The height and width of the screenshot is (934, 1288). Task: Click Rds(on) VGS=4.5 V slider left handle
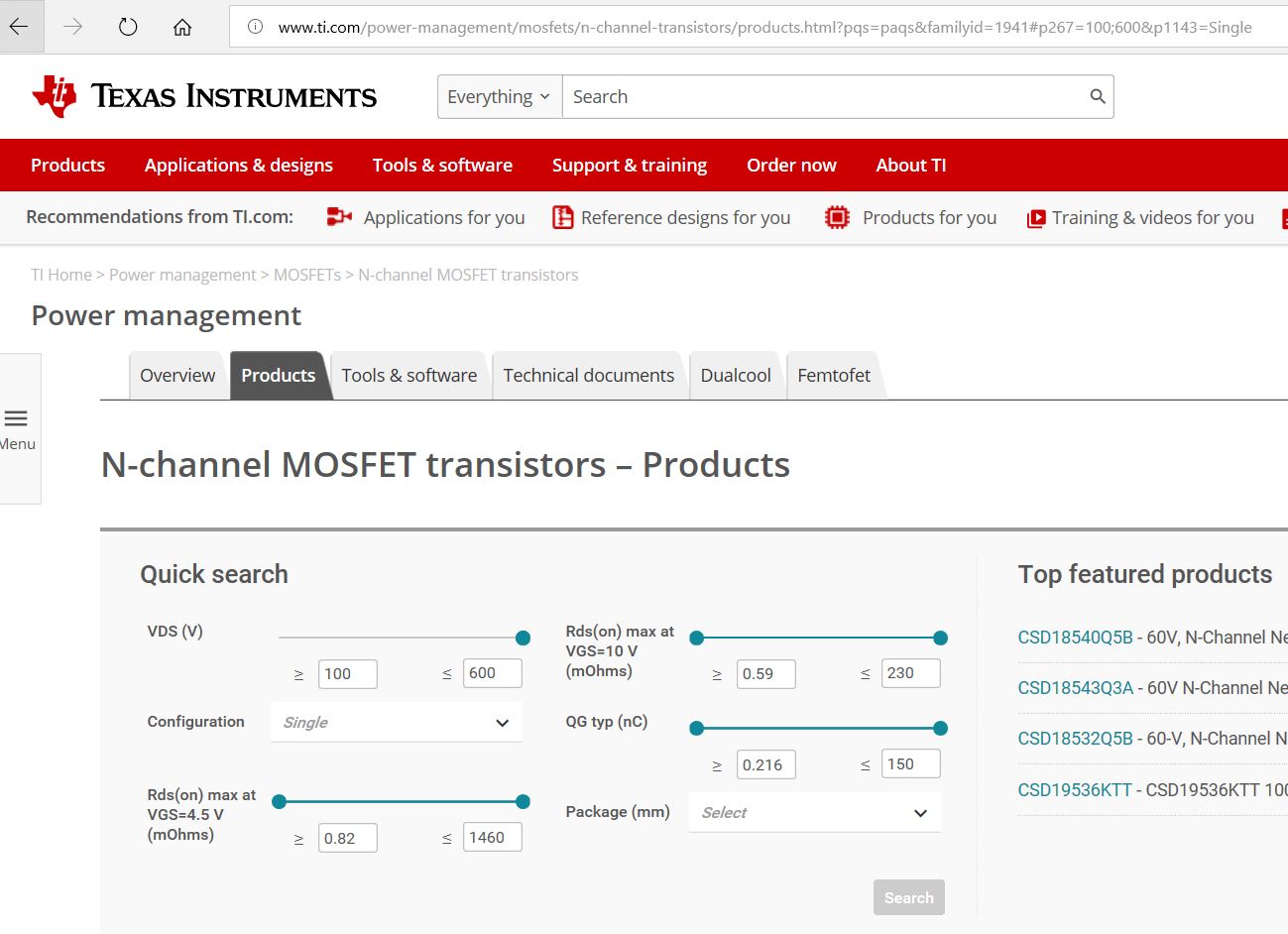tap(279, 801)
